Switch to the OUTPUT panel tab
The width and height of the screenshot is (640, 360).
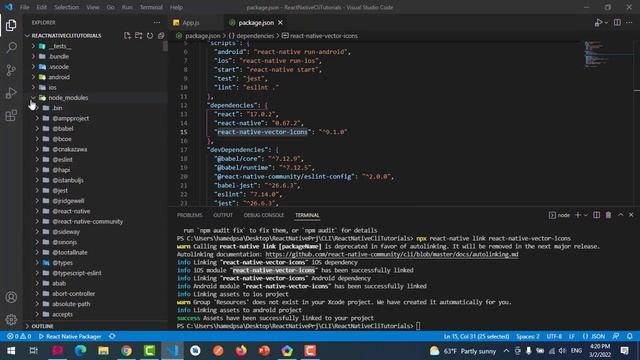pos(223,215)
